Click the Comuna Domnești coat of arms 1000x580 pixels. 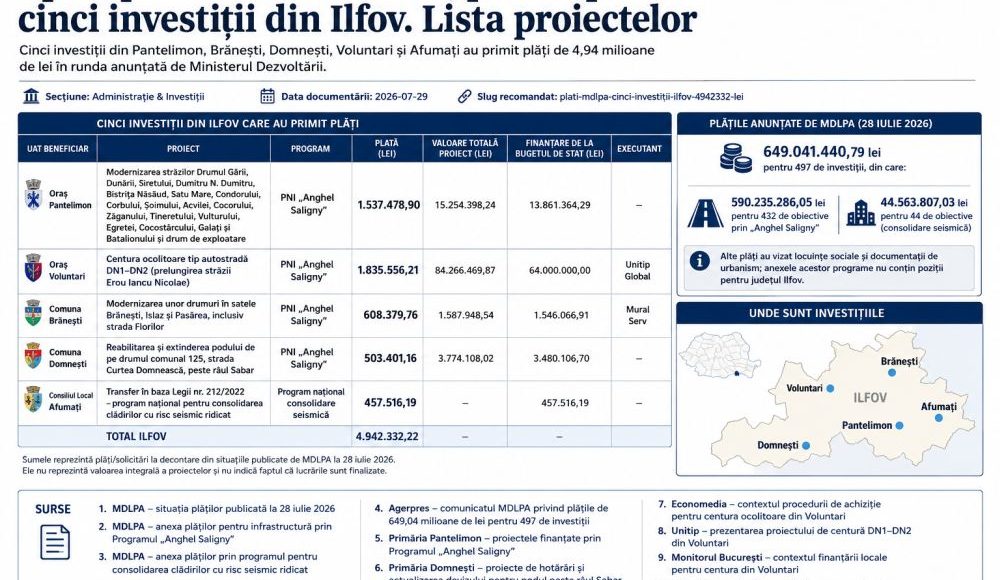pos(33,356)
